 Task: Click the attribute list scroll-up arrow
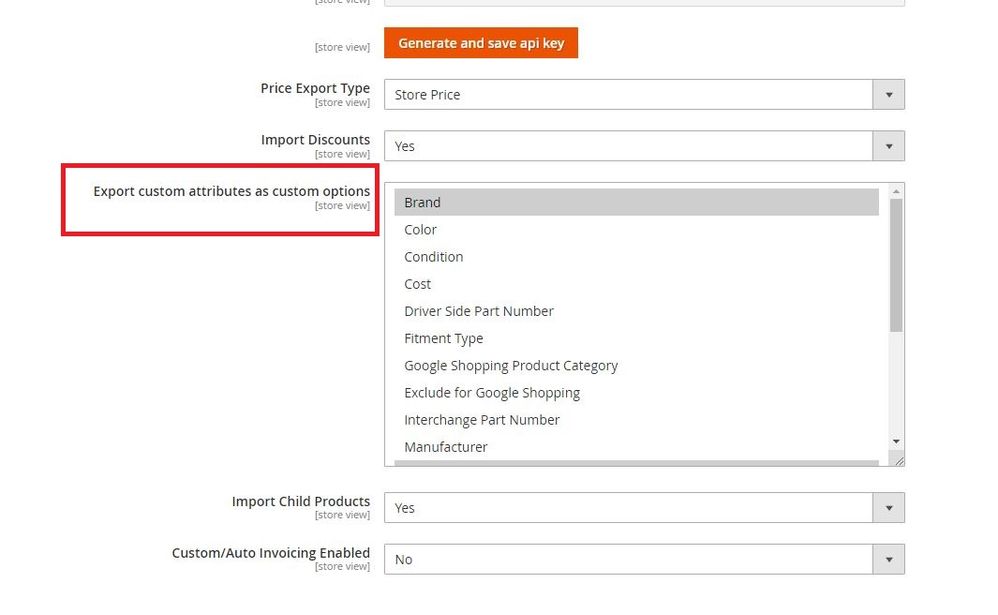pos(896,191)
